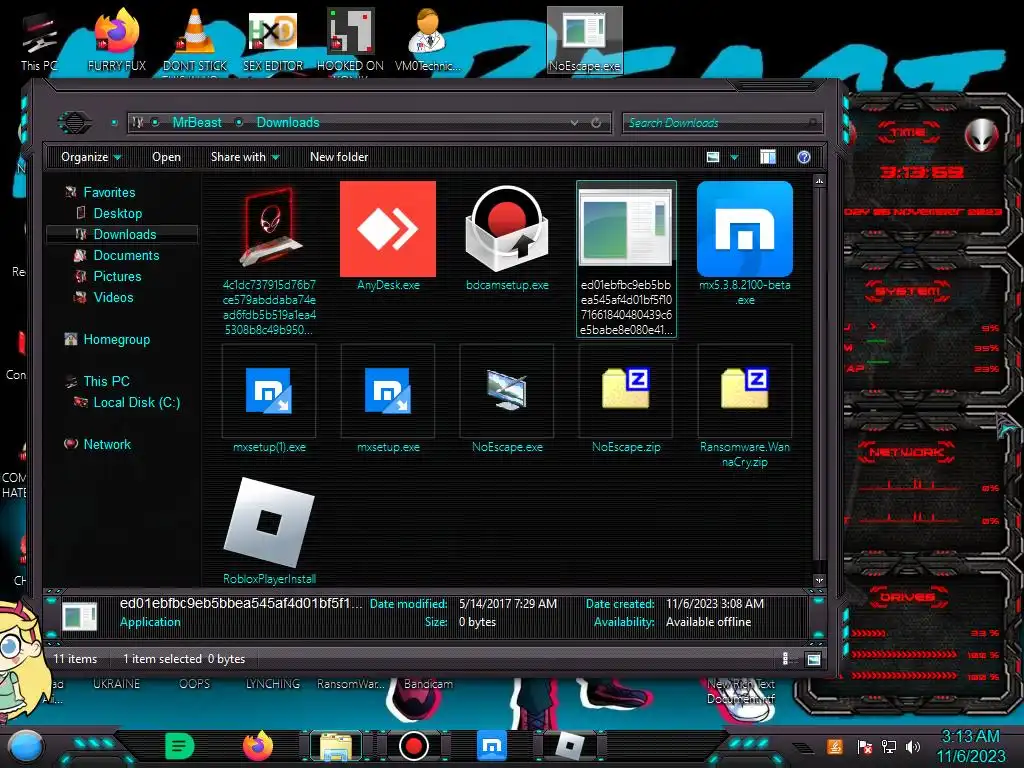The width and height of the screenshot is (1024, 768).
Task: Open the volume speaker tray icon
Action: pos(913,746)
